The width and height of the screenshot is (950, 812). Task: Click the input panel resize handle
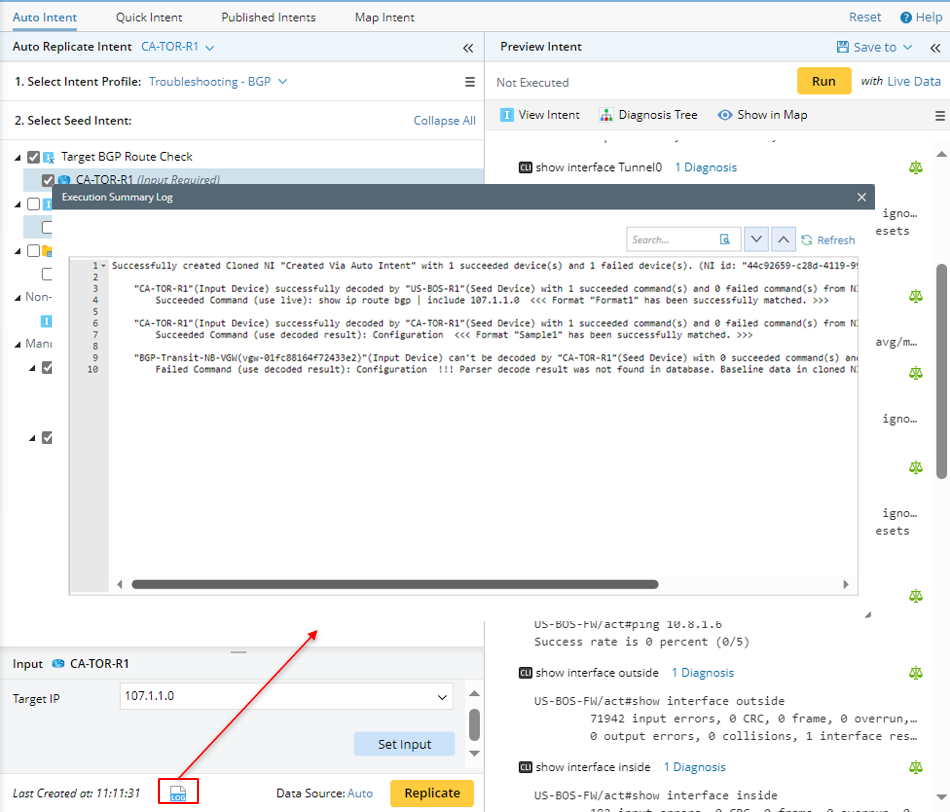(x=238, y=652)
